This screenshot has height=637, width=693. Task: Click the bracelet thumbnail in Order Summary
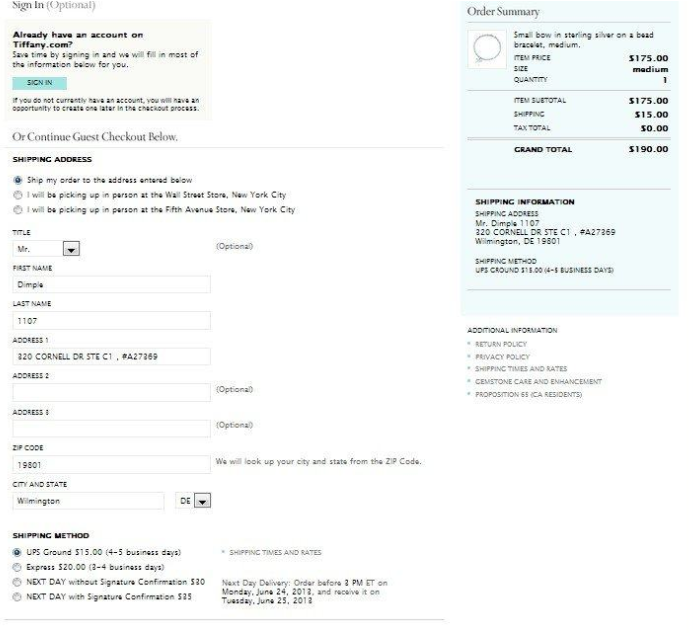point(487,49)
